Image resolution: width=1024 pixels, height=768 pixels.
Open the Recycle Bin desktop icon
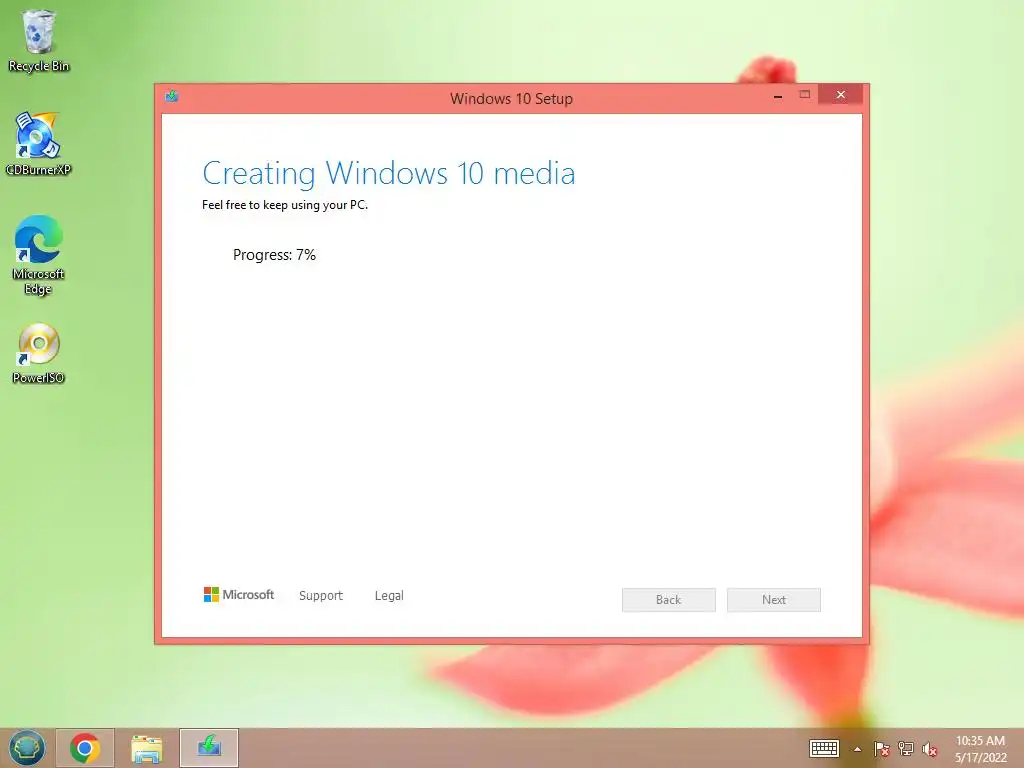39,41
